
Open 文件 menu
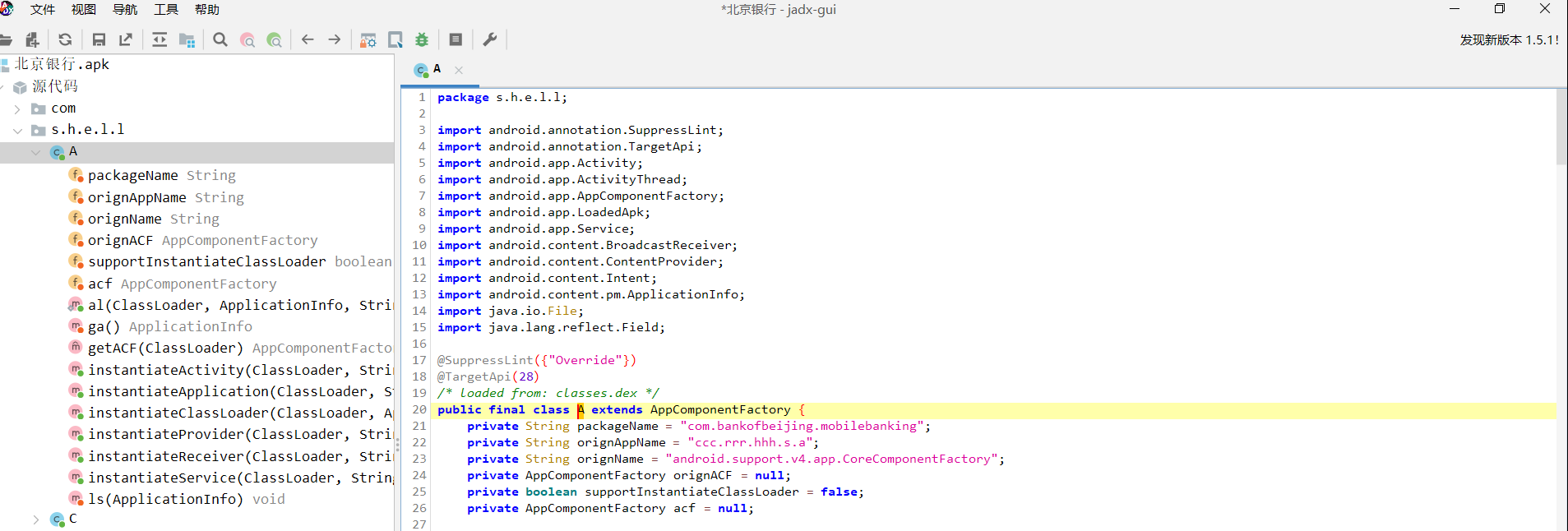(43, 10)
